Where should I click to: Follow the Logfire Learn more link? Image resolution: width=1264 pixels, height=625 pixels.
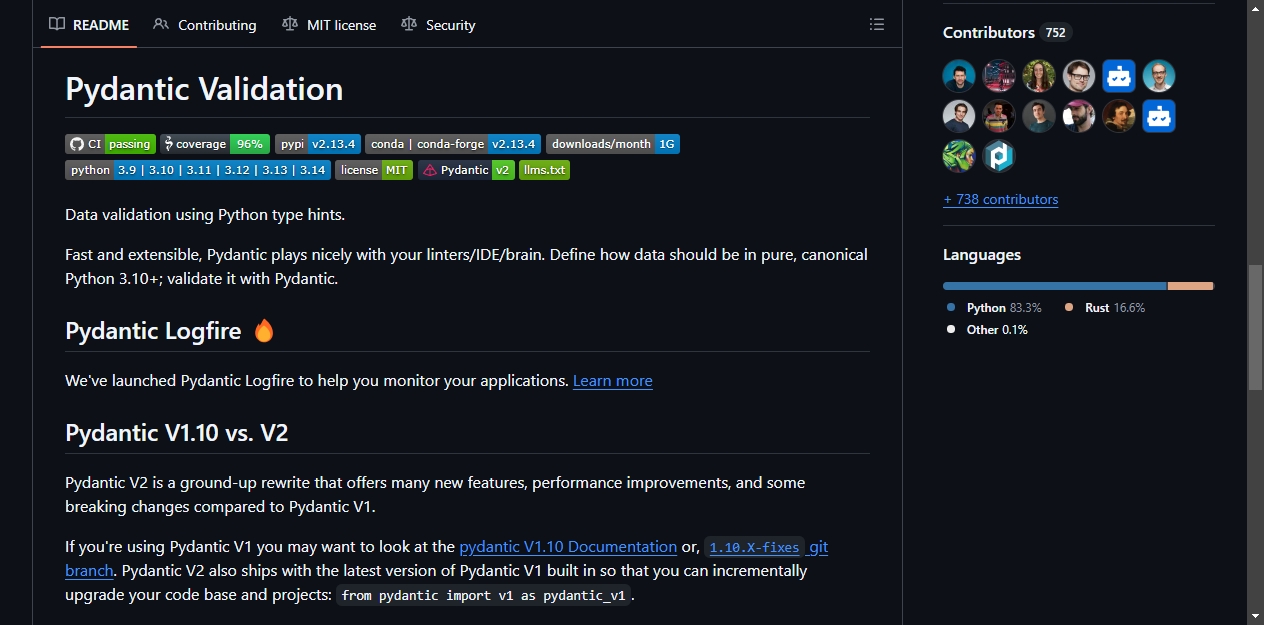(x=613, y=381)
